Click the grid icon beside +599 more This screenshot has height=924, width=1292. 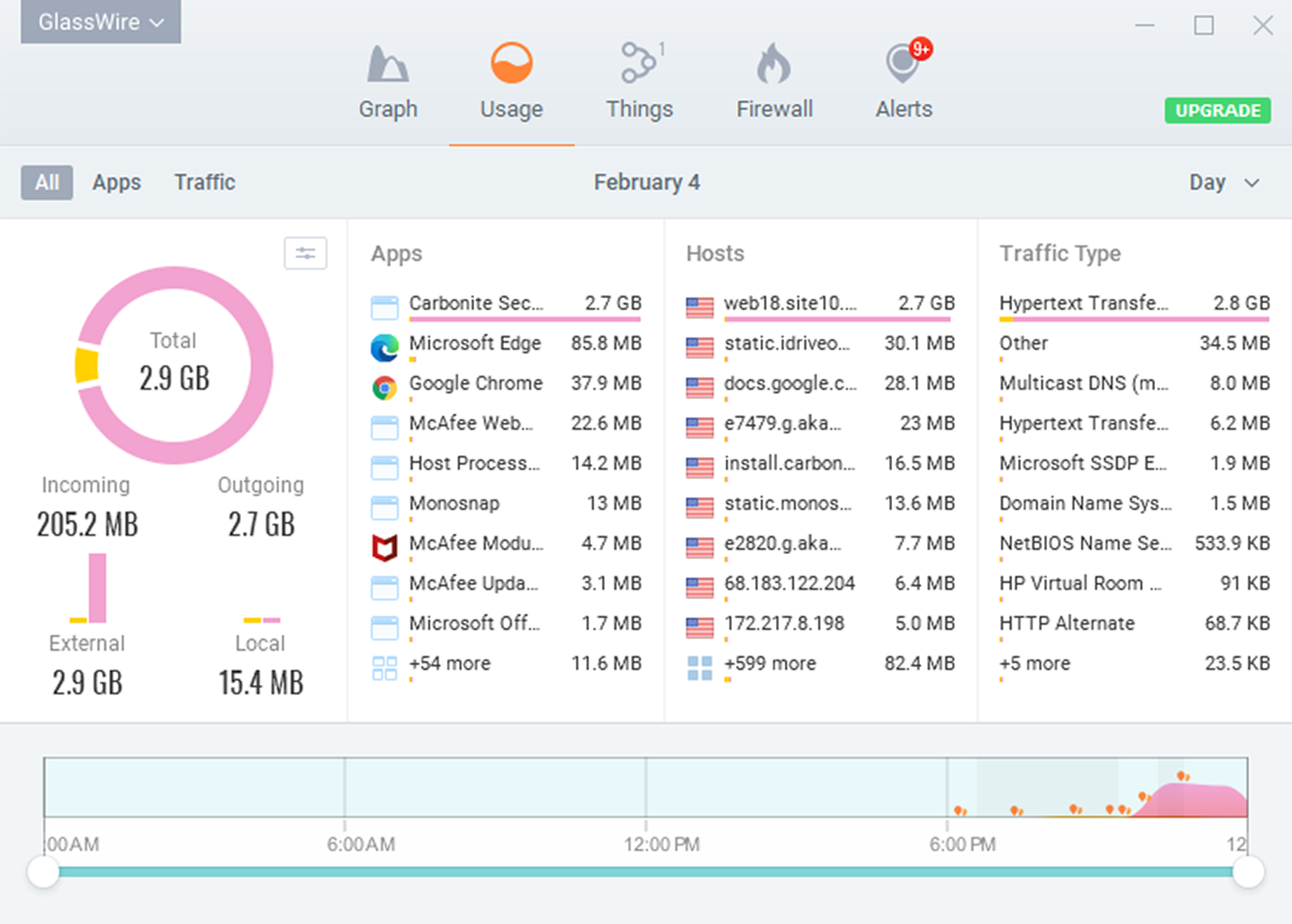tap(700, 668)
